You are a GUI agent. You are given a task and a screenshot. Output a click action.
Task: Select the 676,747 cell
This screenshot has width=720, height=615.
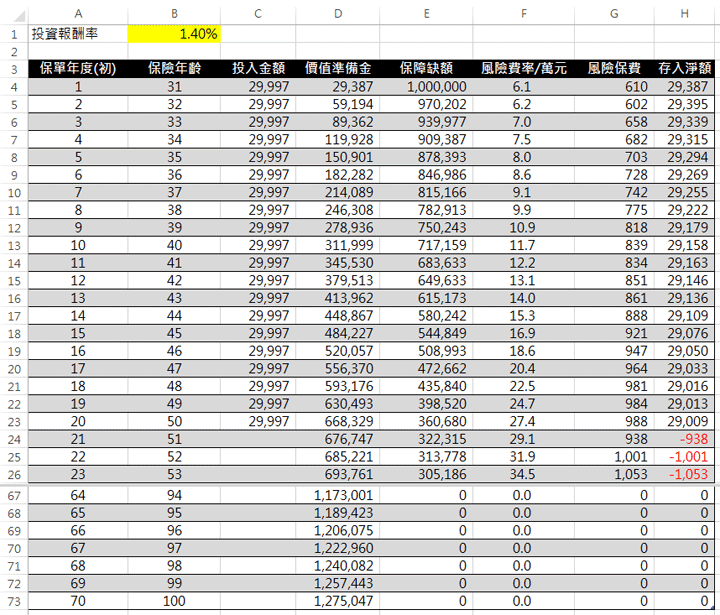click(x=338, y=440)
